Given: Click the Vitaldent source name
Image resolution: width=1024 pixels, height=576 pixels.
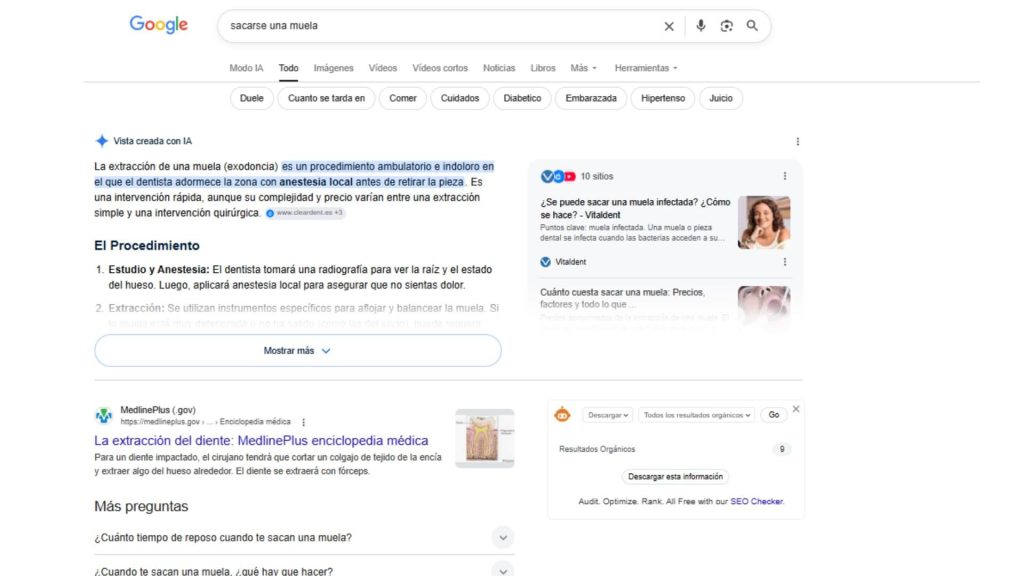Looking at the screenshot, I should point(571,262).
